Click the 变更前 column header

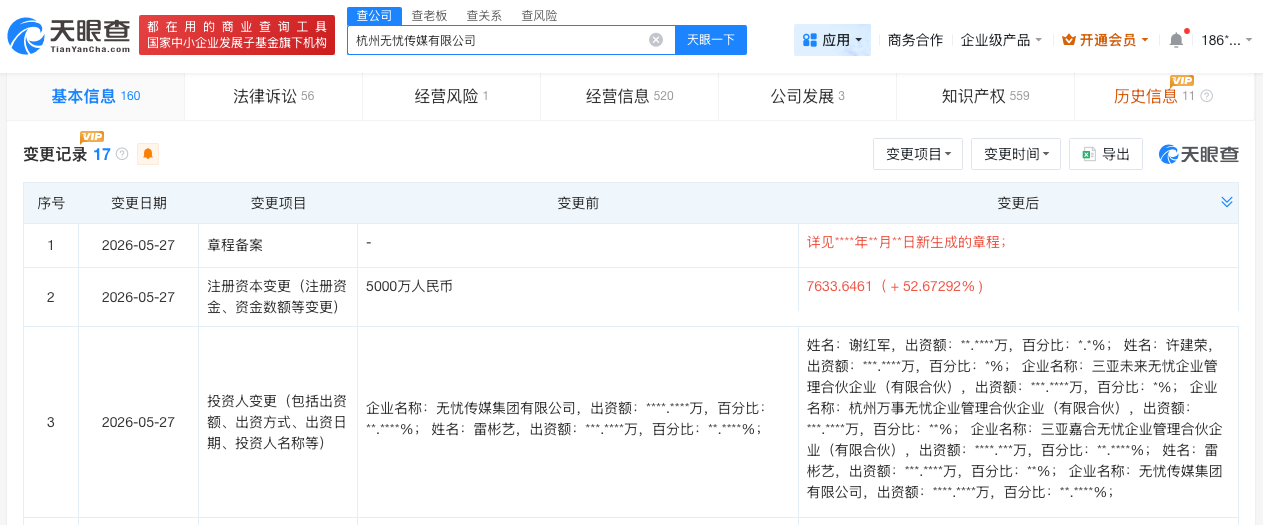pyautogui.click(x=578, y=203)
